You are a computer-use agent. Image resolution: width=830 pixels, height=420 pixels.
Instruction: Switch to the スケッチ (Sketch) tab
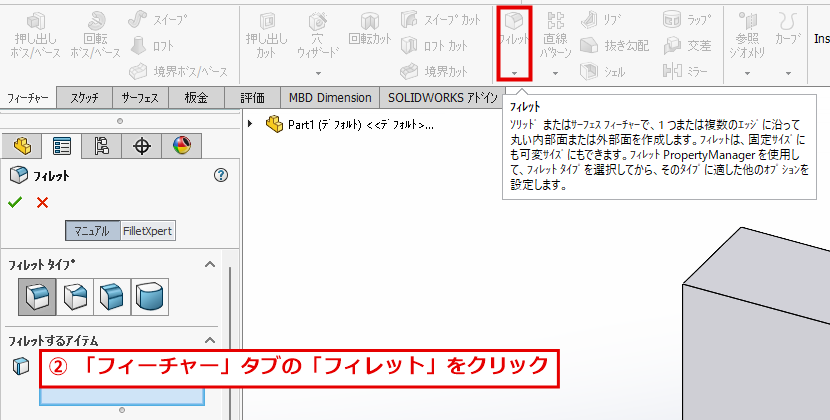(85, 98)
